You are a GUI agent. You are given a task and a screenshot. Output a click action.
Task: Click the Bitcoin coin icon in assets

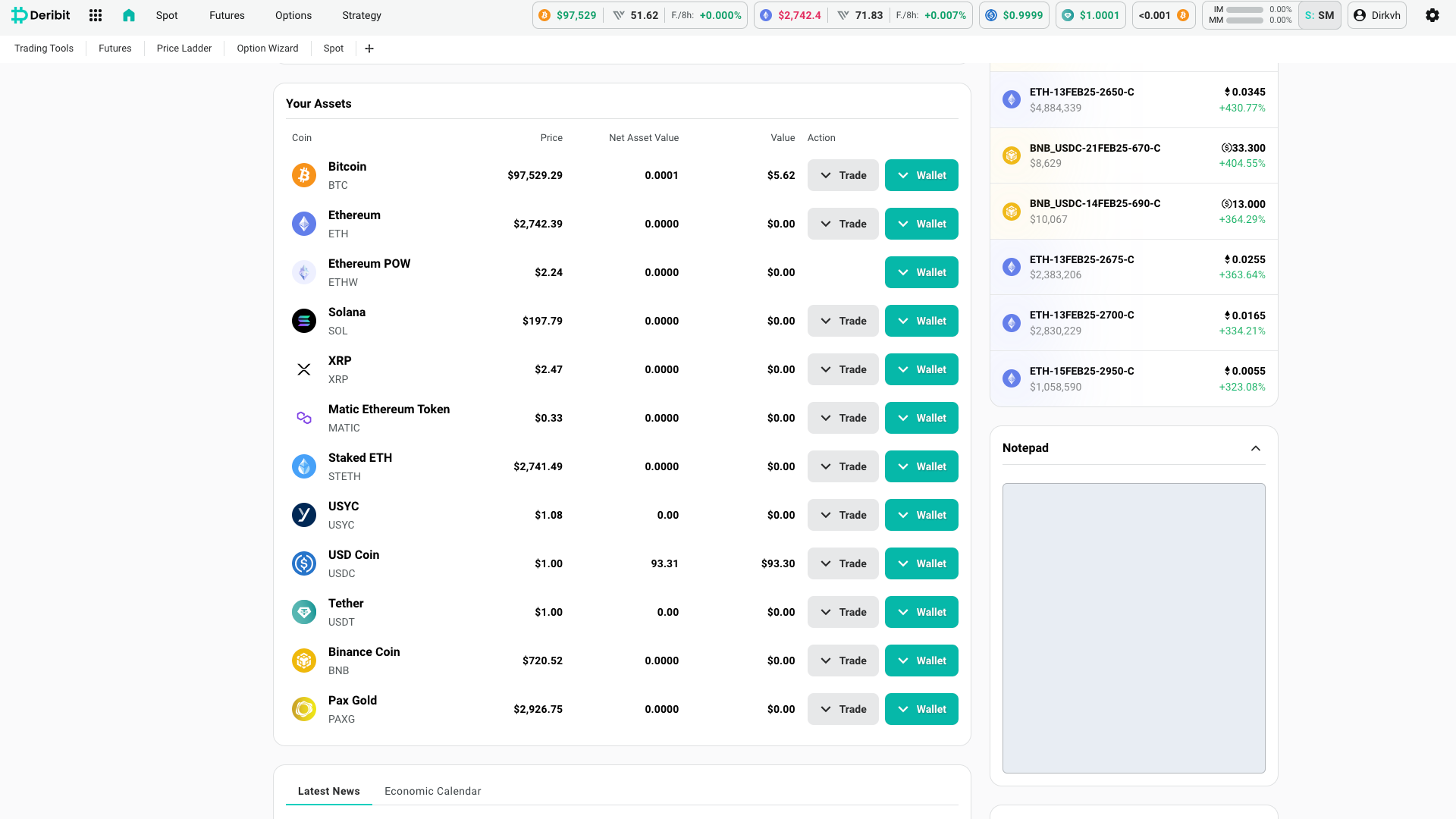(x=304, y=175)
